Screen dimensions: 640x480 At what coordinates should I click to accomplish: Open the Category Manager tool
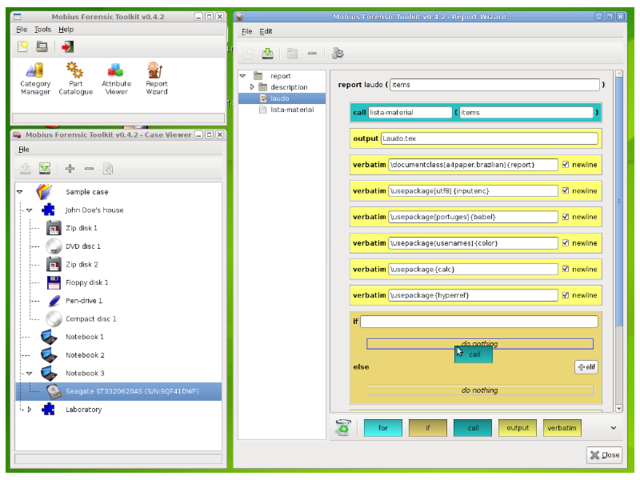pos(35,79)
